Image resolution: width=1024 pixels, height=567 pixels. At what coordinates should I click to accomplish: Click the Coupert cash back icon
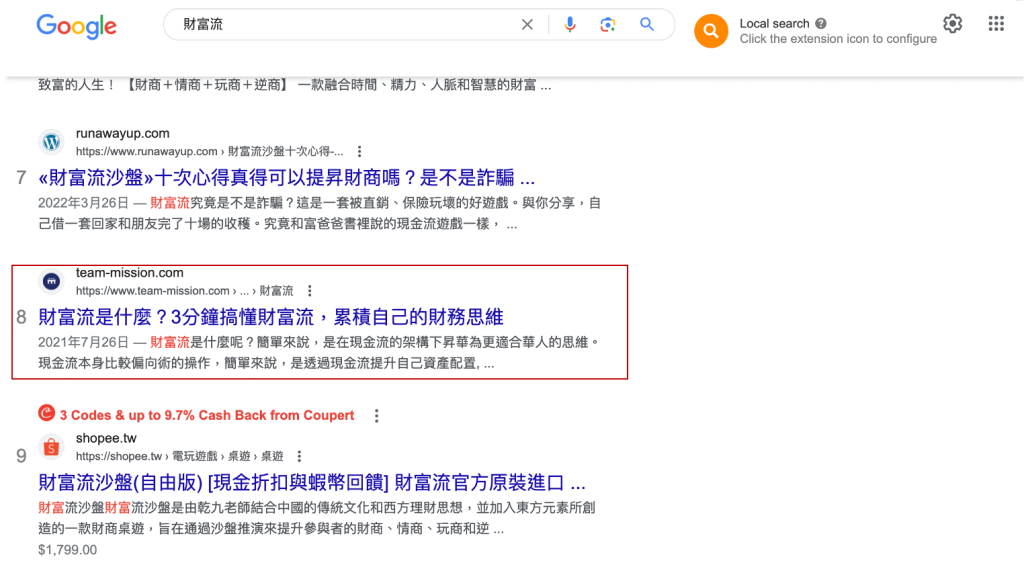[x=46, y=413]
